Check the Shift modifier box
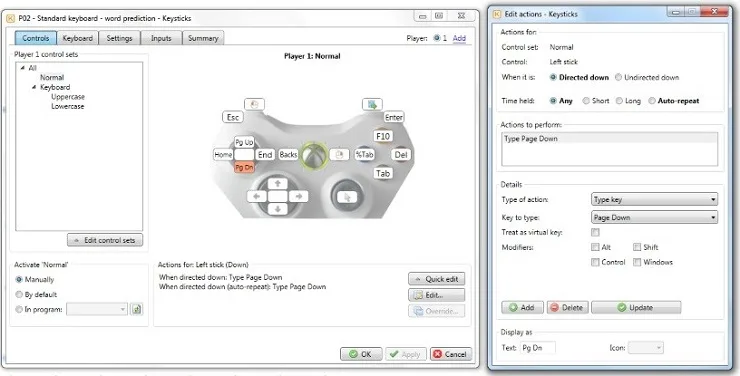This screenshot has width=740, height=376. pos(637,247)
